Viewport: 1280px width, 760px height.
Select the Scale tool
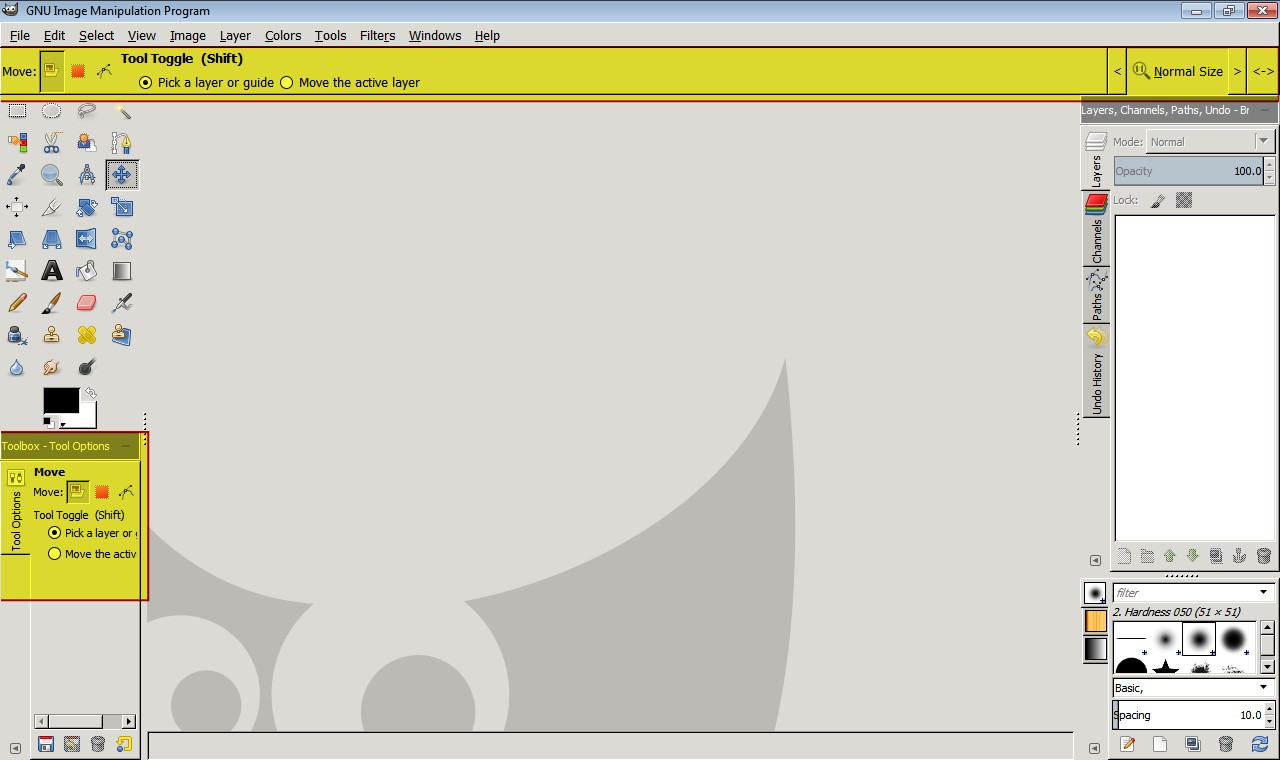point(122,207)
